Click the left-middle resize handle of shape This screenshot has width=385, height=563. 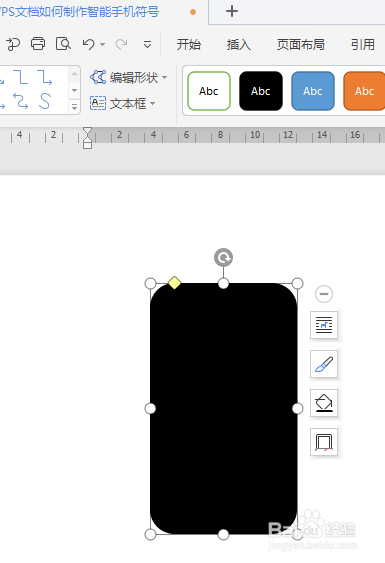(150, 408)
